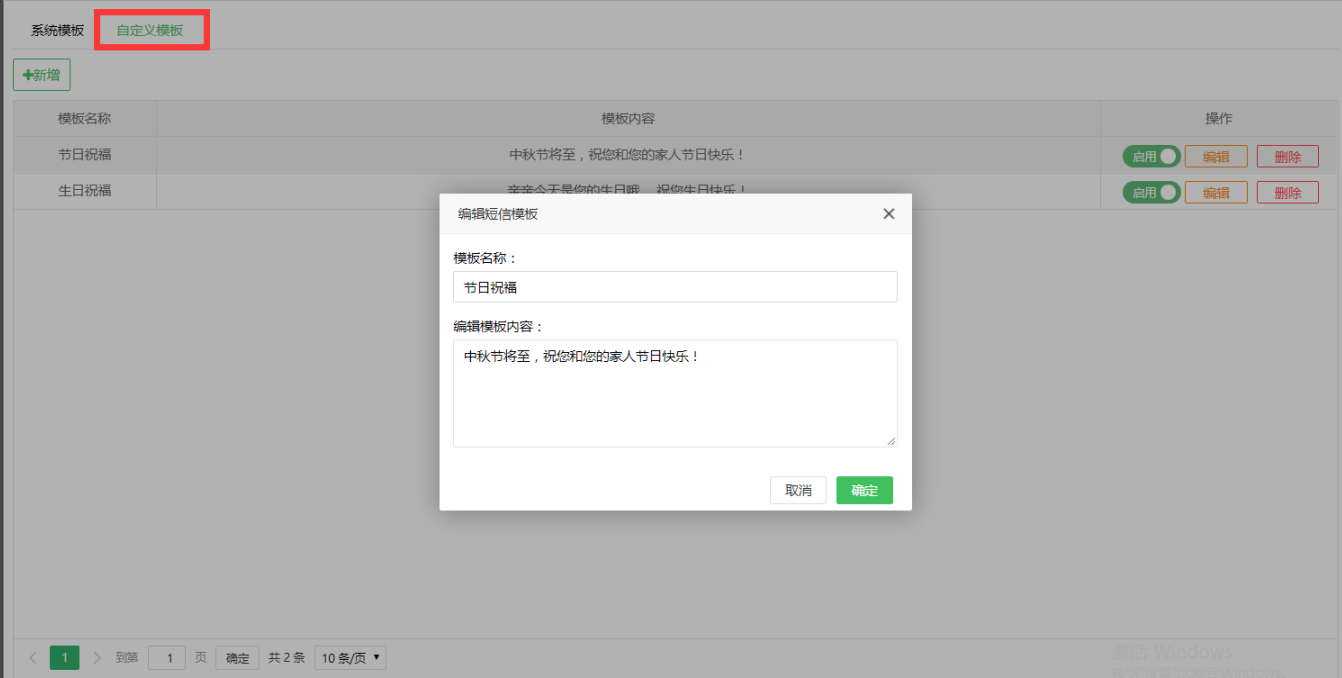Select page number 1 in the pagination bar
The width and height of the screenshot is (1342, 678).
coord(64,657)
